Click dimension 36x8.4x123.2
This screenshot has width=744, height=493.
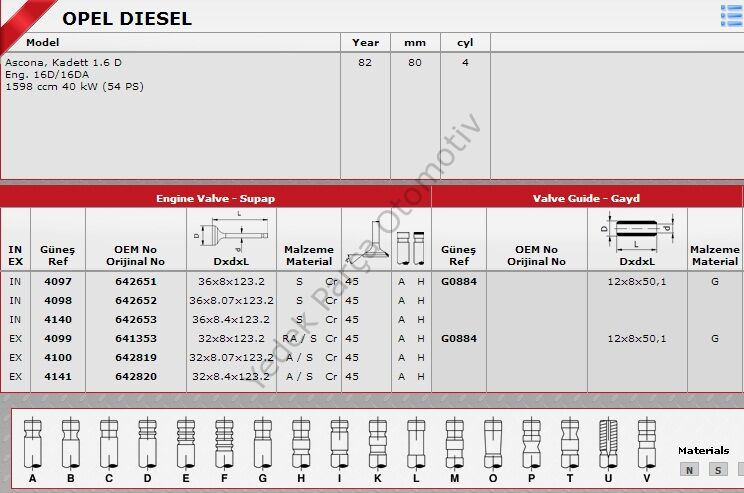tap(231, 319)
